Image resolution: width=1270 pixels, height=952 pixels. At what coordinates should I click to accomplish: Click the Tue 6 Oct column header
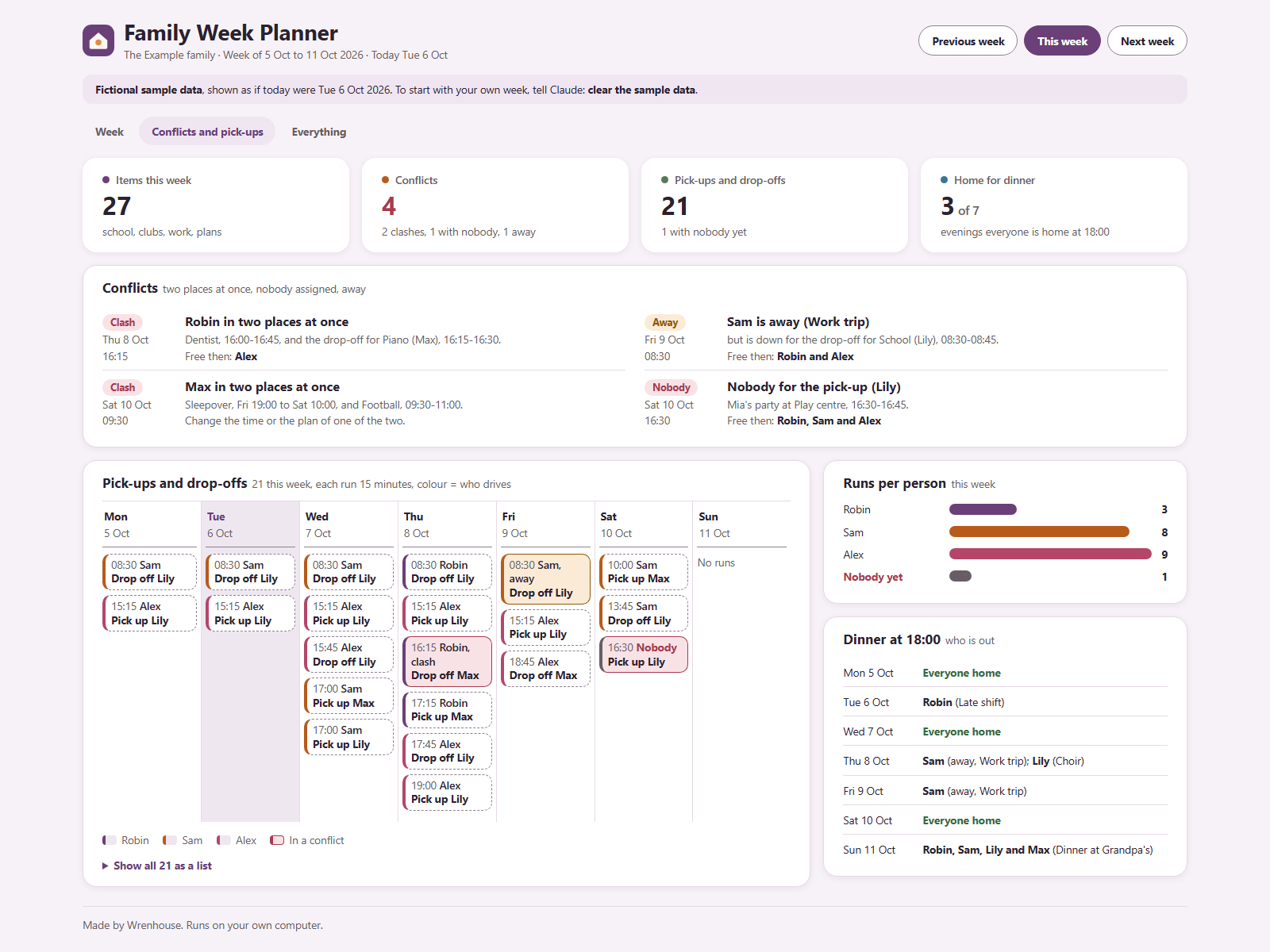[250, 524]
